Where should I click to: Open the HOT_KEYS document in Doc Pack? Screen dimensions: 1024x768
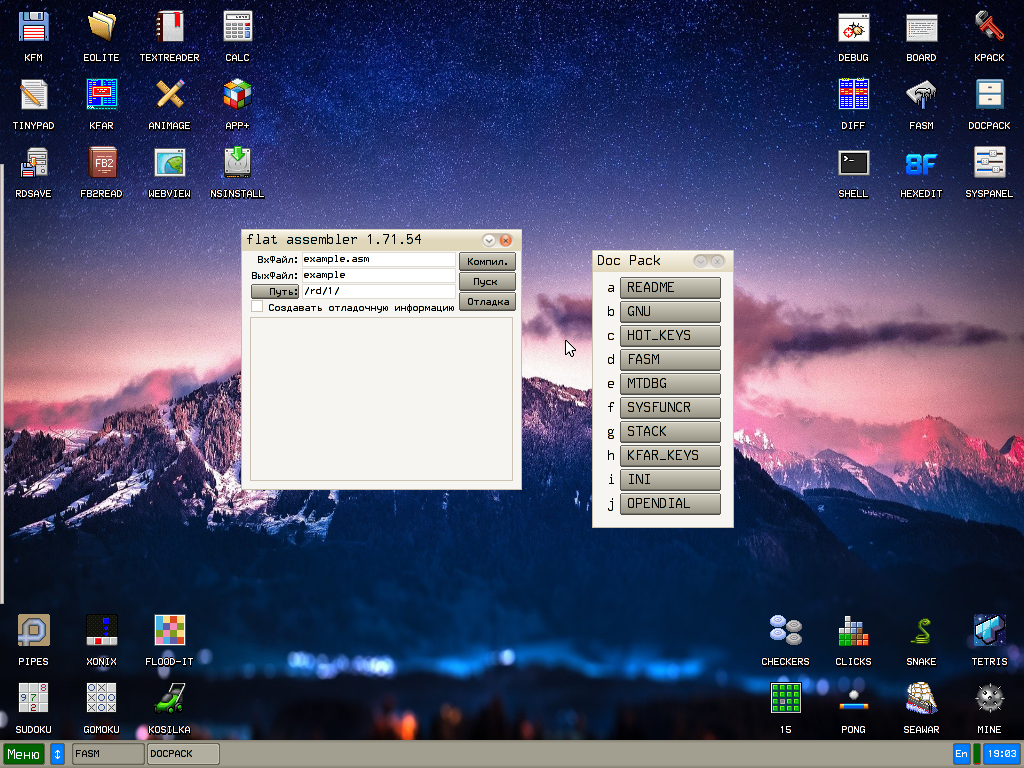670,336
